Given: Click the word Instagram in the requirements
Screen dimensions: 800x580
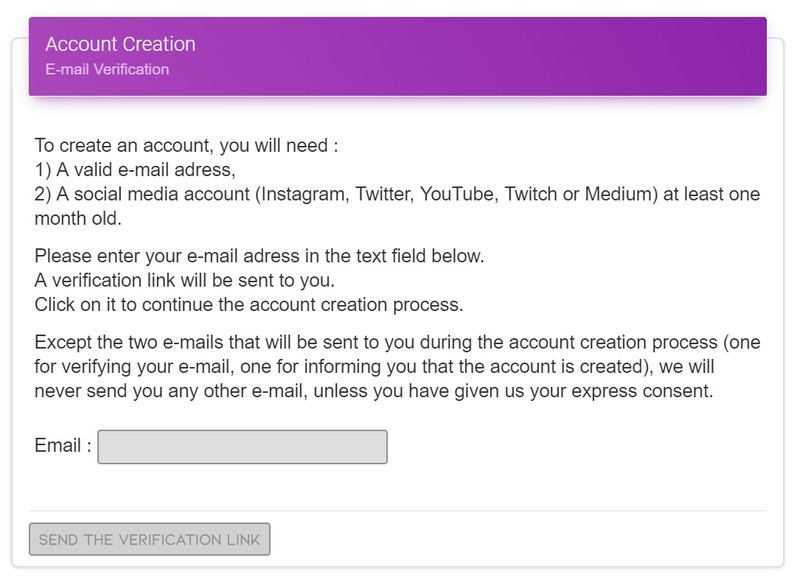Looking at the screenshot, I should coord(303,194).
